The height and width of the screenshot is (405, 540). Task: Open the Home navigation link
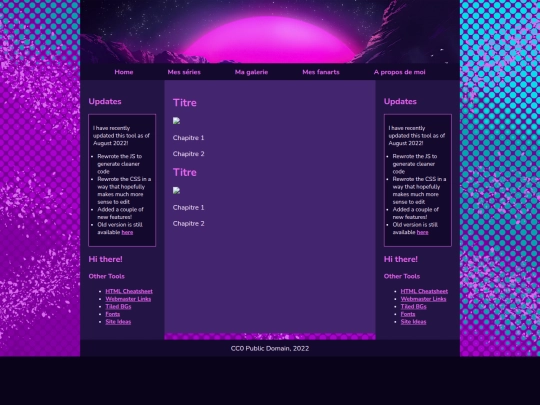tap(124, 72)
